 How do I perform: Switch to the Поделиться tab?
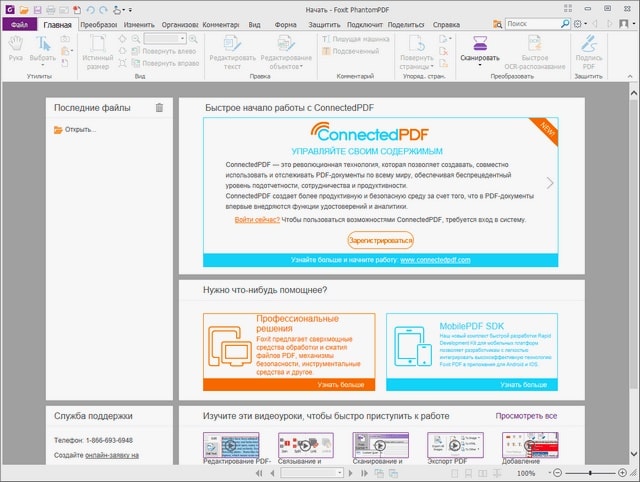406,25
